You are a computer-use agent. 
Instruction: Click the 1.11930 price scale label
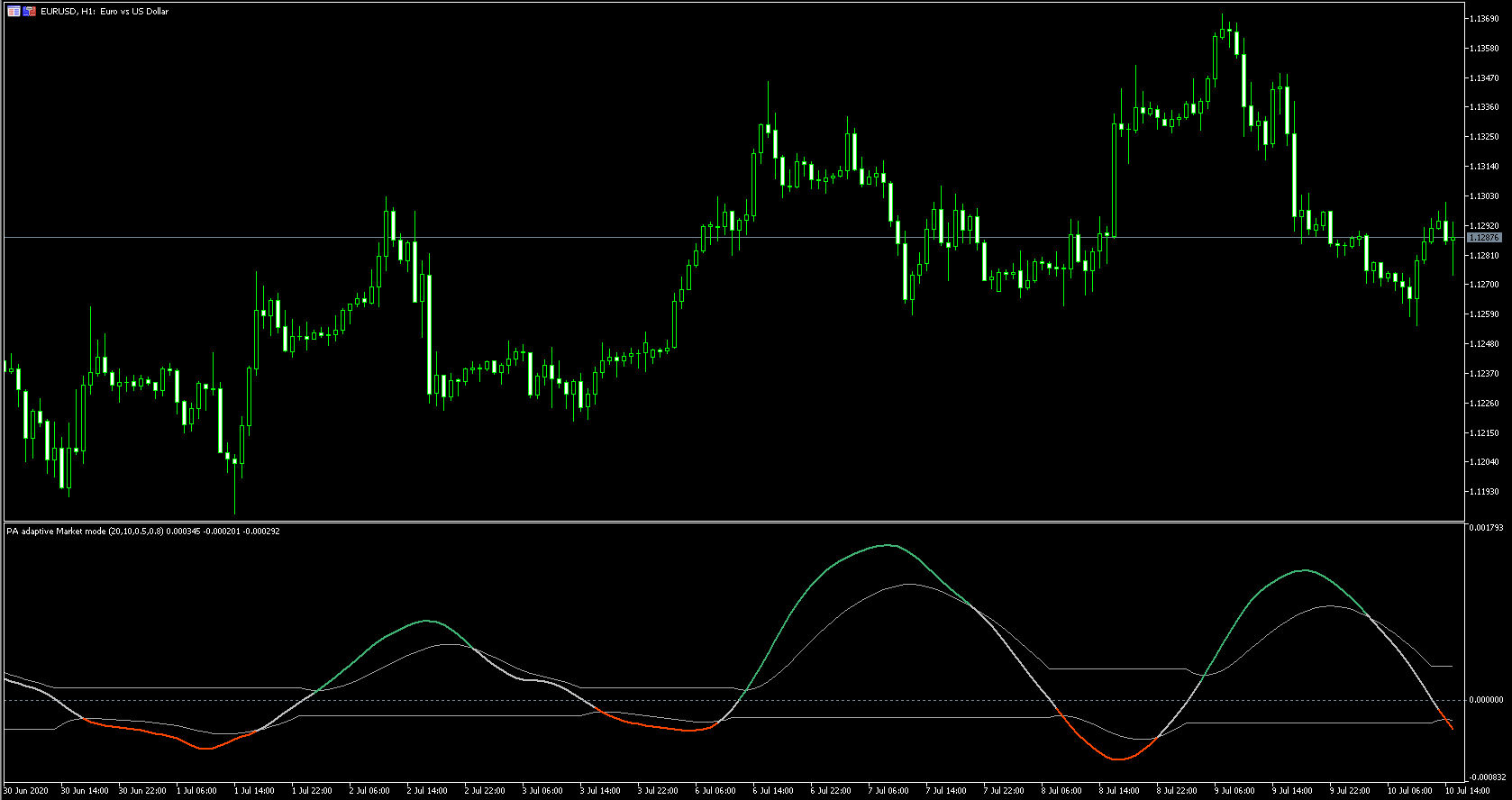click(x=1483, y=492)
